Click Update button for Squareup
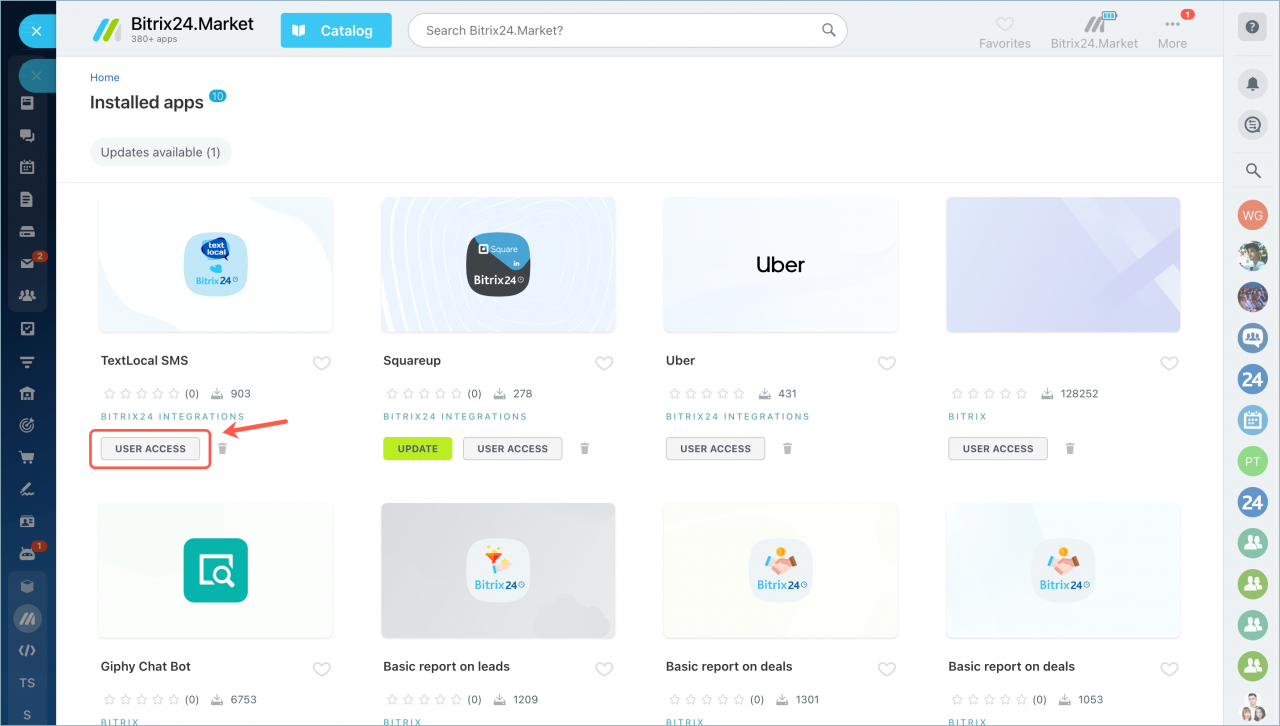 coord(418,449)
